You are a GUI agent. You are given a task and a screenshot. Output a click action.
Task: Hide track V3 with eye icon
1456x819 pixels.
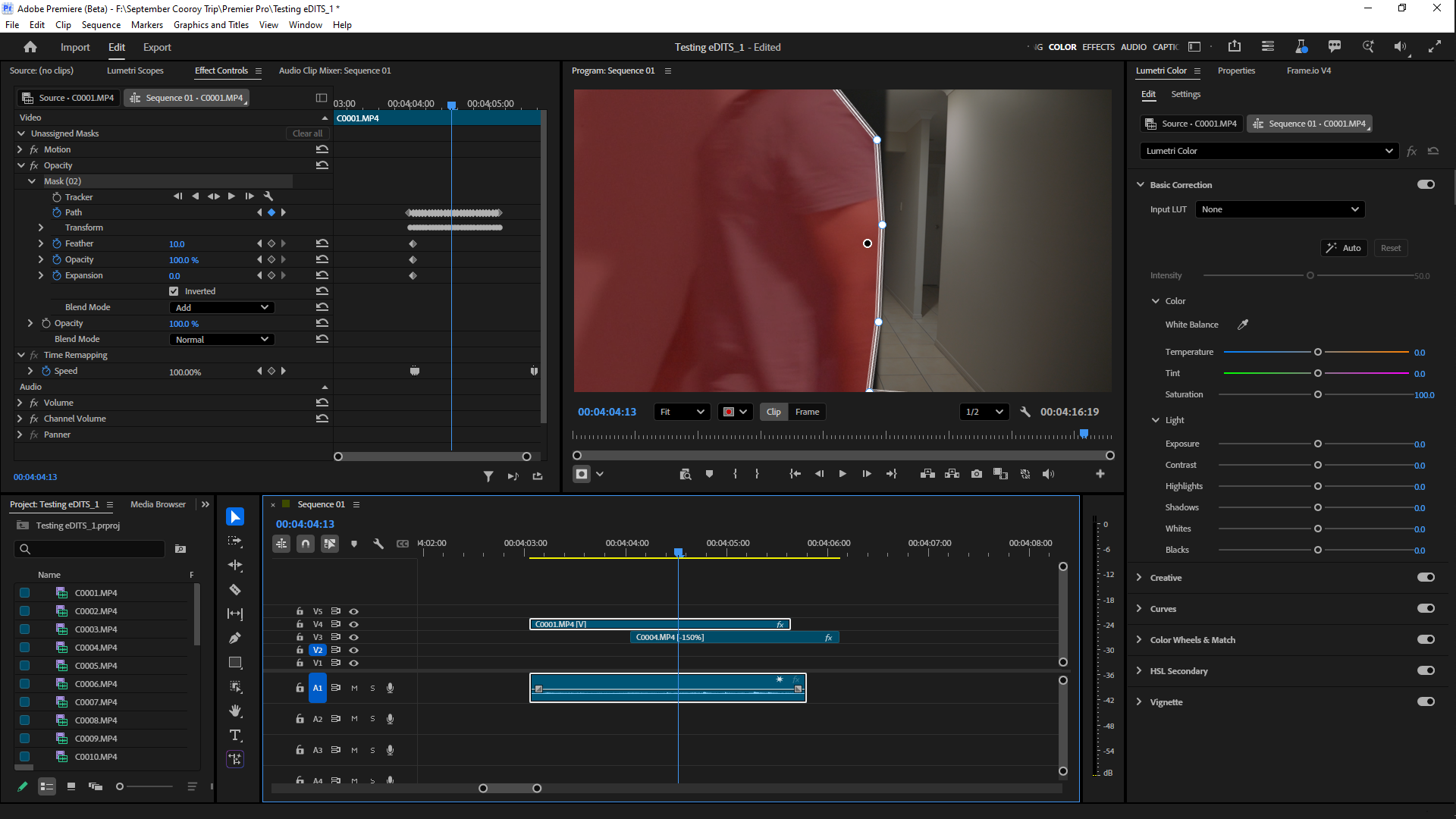(x=353, y=637)
